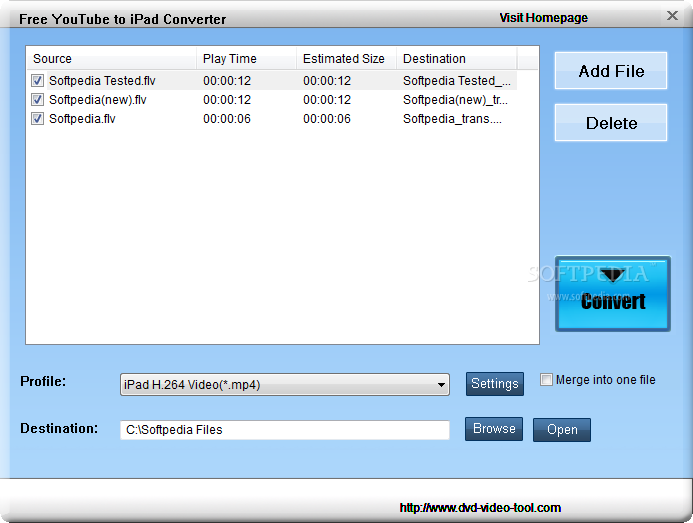Open the dvd-video-tool.com website link

(x=480, y=508)
